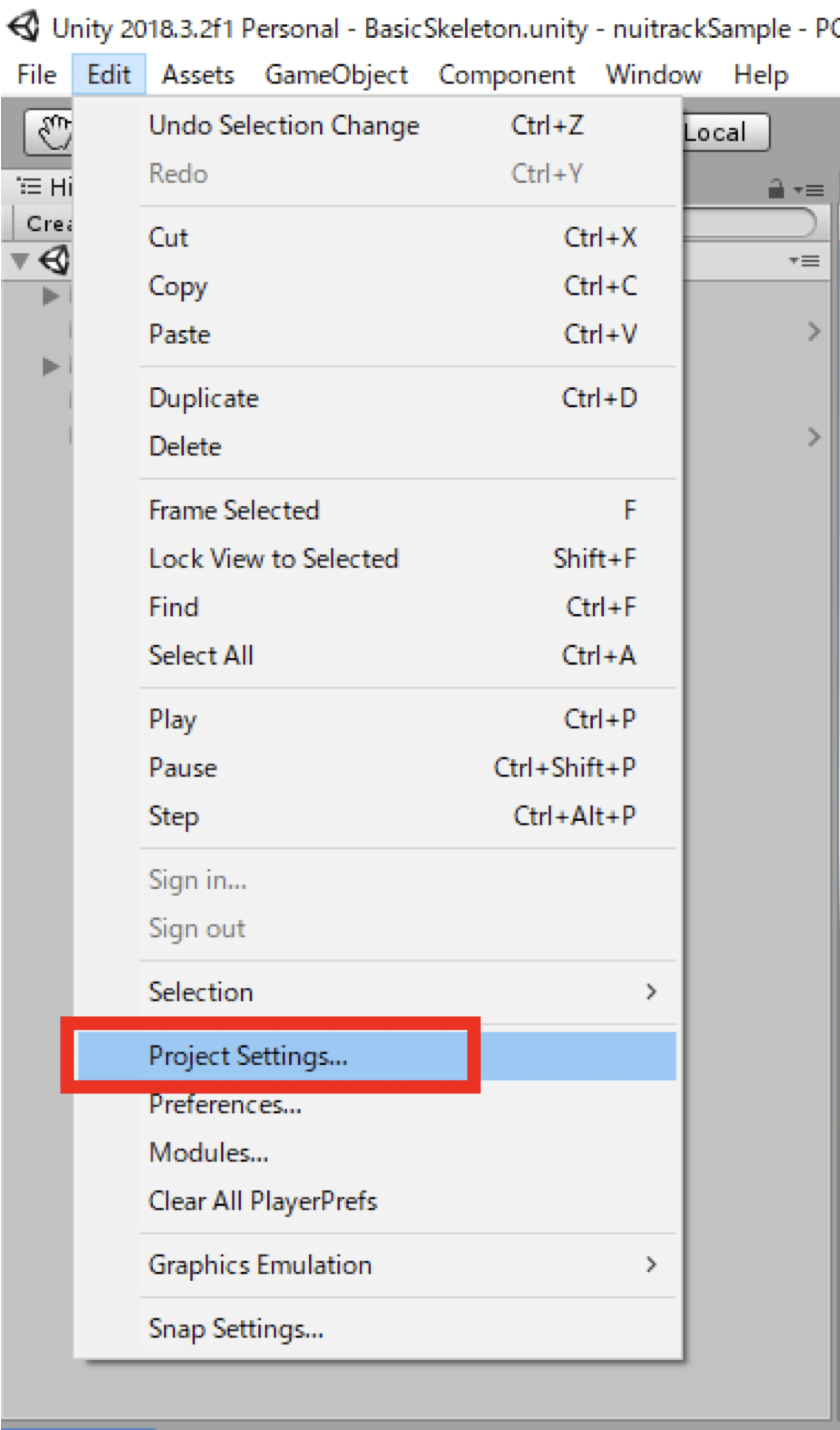Click the Create button in hierarchy
The image size is (840, 1430).
47,224
